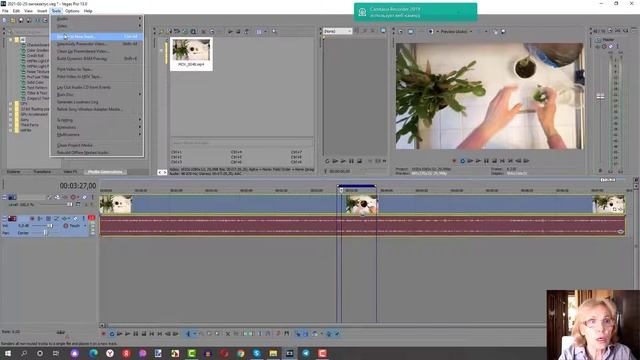The width and height of the screenshot is (640, 360).
Task: Jump to project end in timeline transport
Action: click(x=160, y=333)
